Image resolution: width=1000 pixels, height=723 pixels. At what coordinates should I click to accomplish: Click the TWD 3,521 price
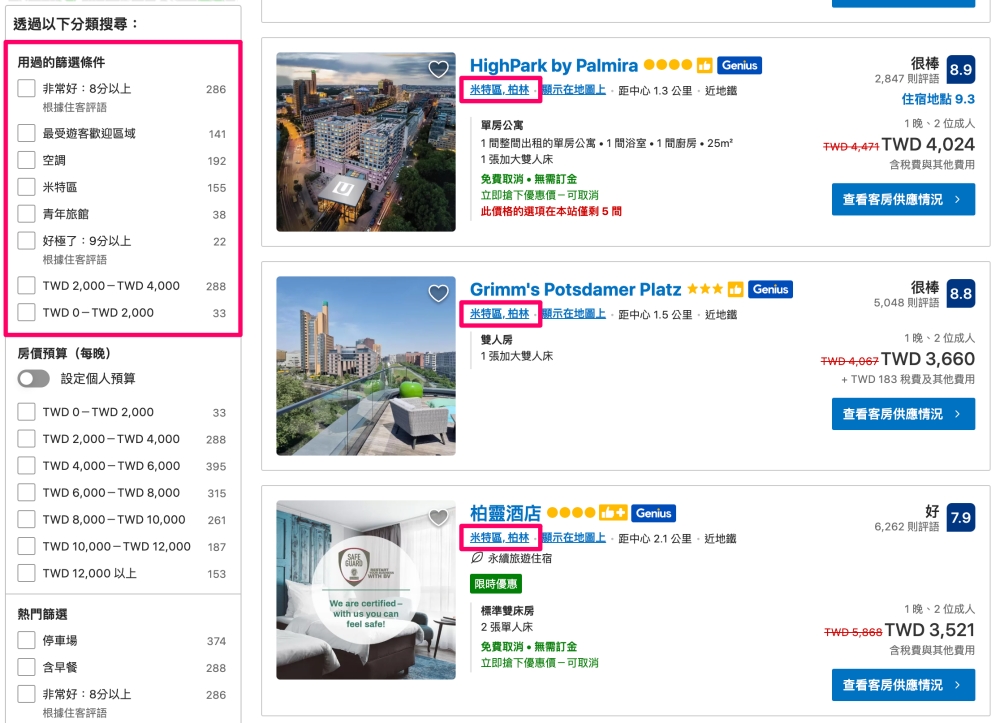930,630
